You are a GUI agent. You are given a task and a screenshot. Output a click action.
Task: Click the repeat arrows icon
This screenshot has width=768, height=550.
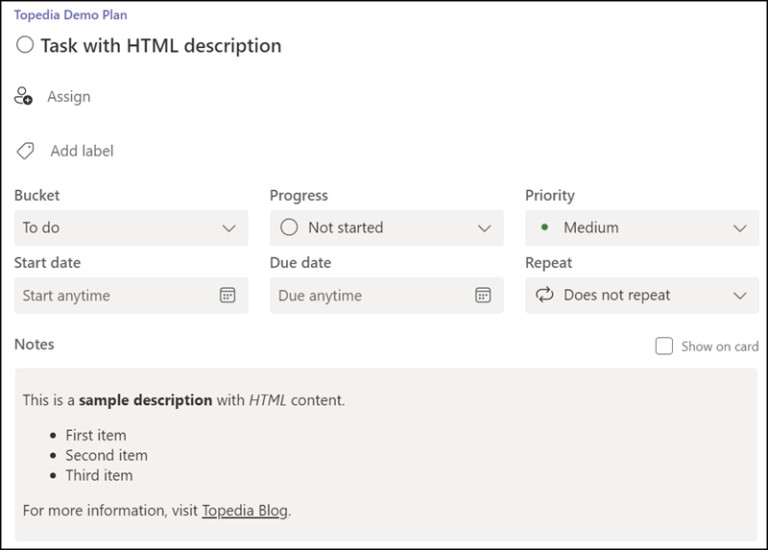coord(544,295)
